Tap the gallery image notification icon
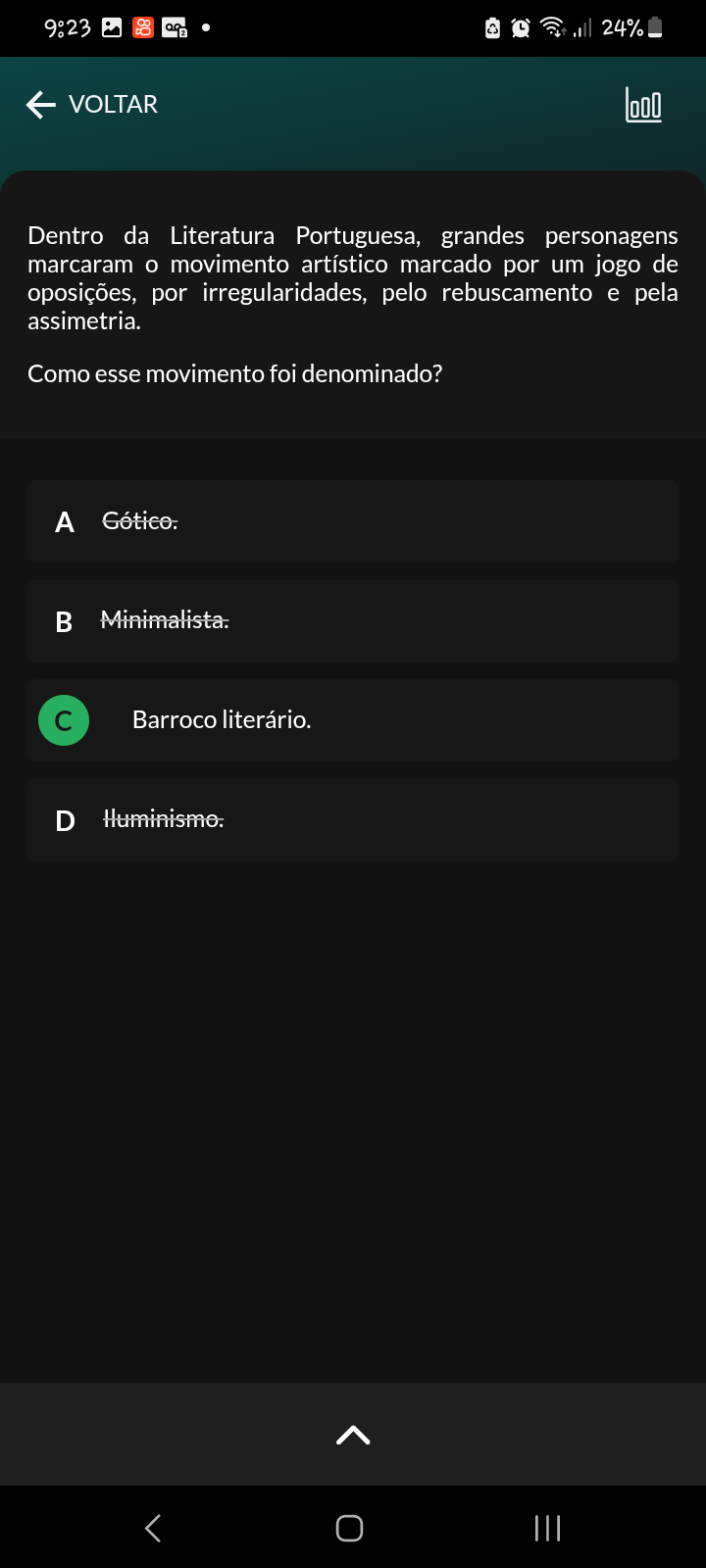706x1568 pixels. click(x=113, y=28)
